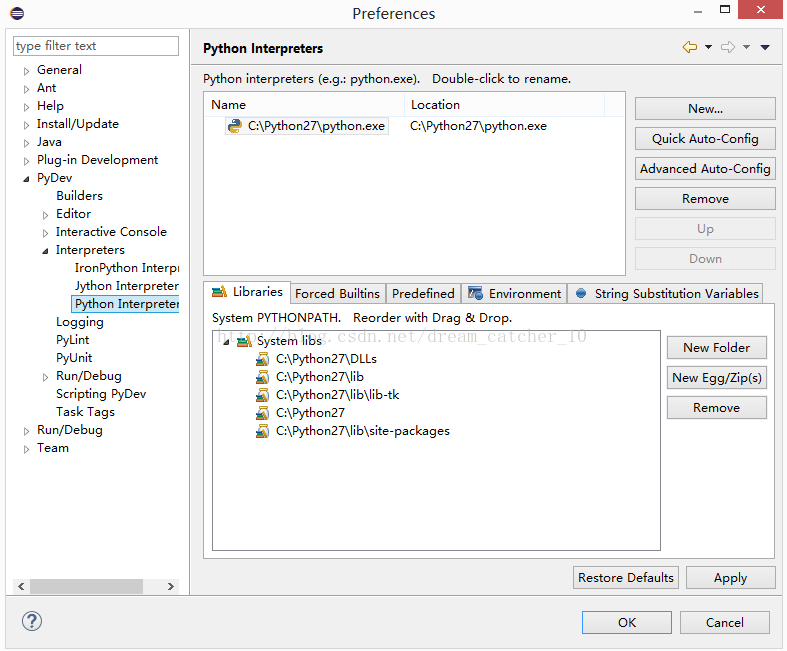
Task: Click the forward navigation arrow icon
Action: click(728, 47)
